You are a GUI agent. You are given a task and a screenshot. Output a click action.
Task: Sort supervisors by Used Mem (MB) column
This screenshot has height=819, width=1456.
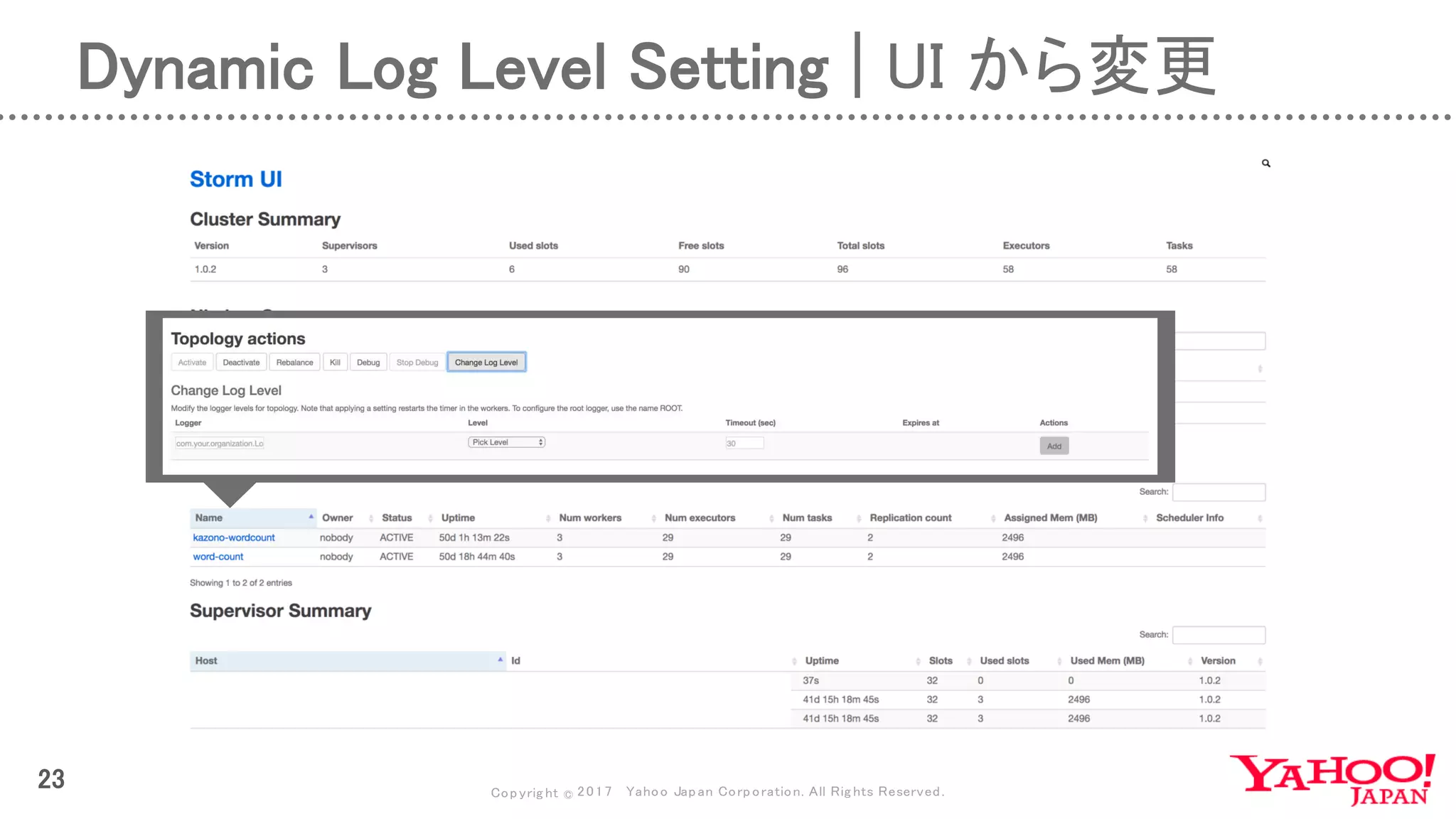tap(1130, 660)
